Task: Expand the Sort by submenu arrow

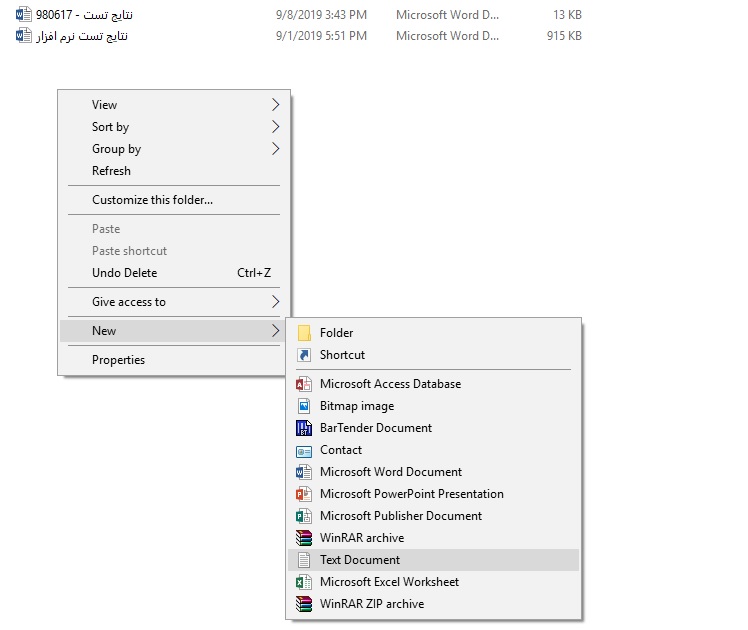Action: 275,126
